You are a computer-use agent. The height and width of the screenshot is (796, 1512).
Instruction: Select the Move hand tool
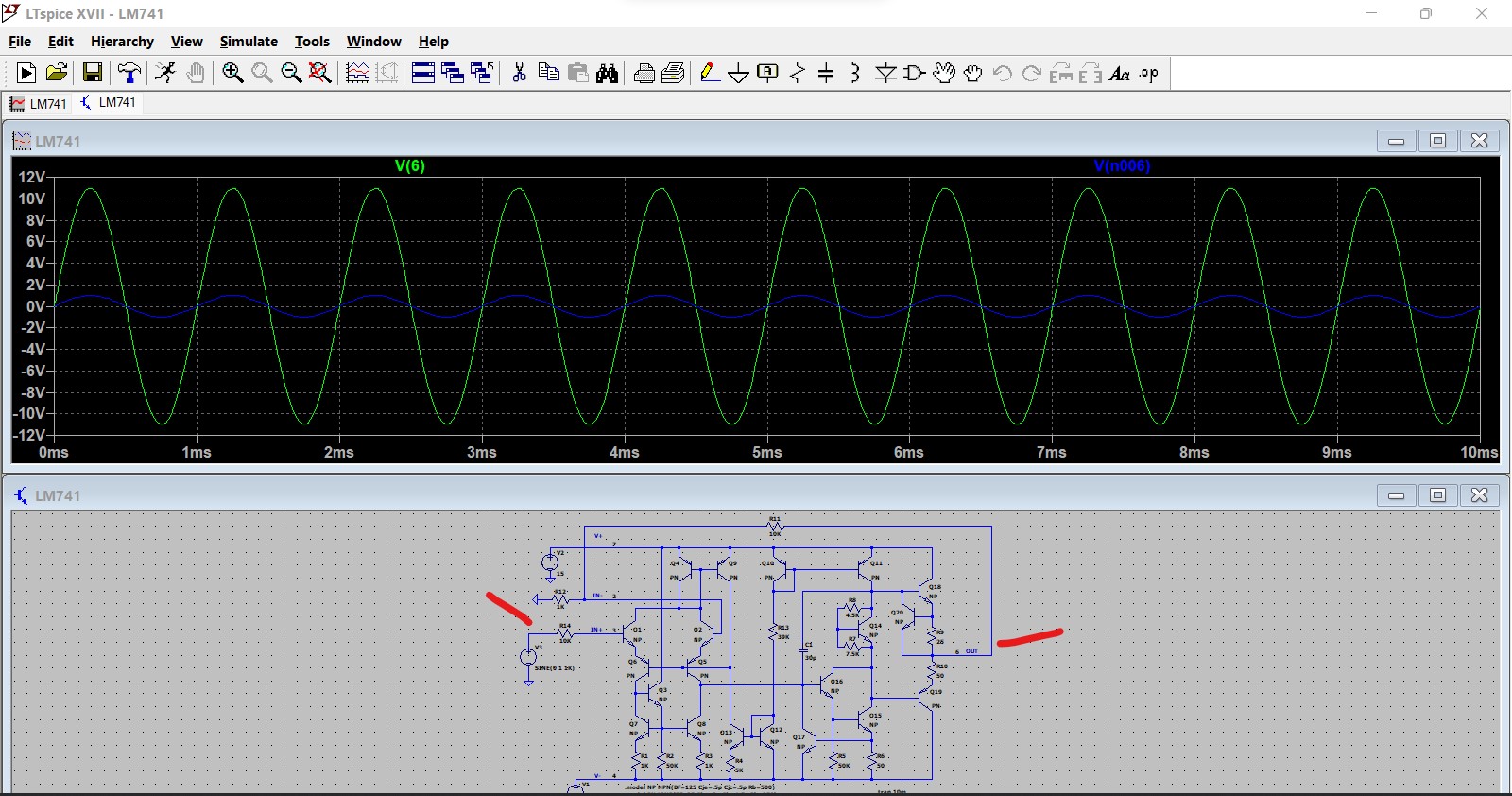coord(943,73)
